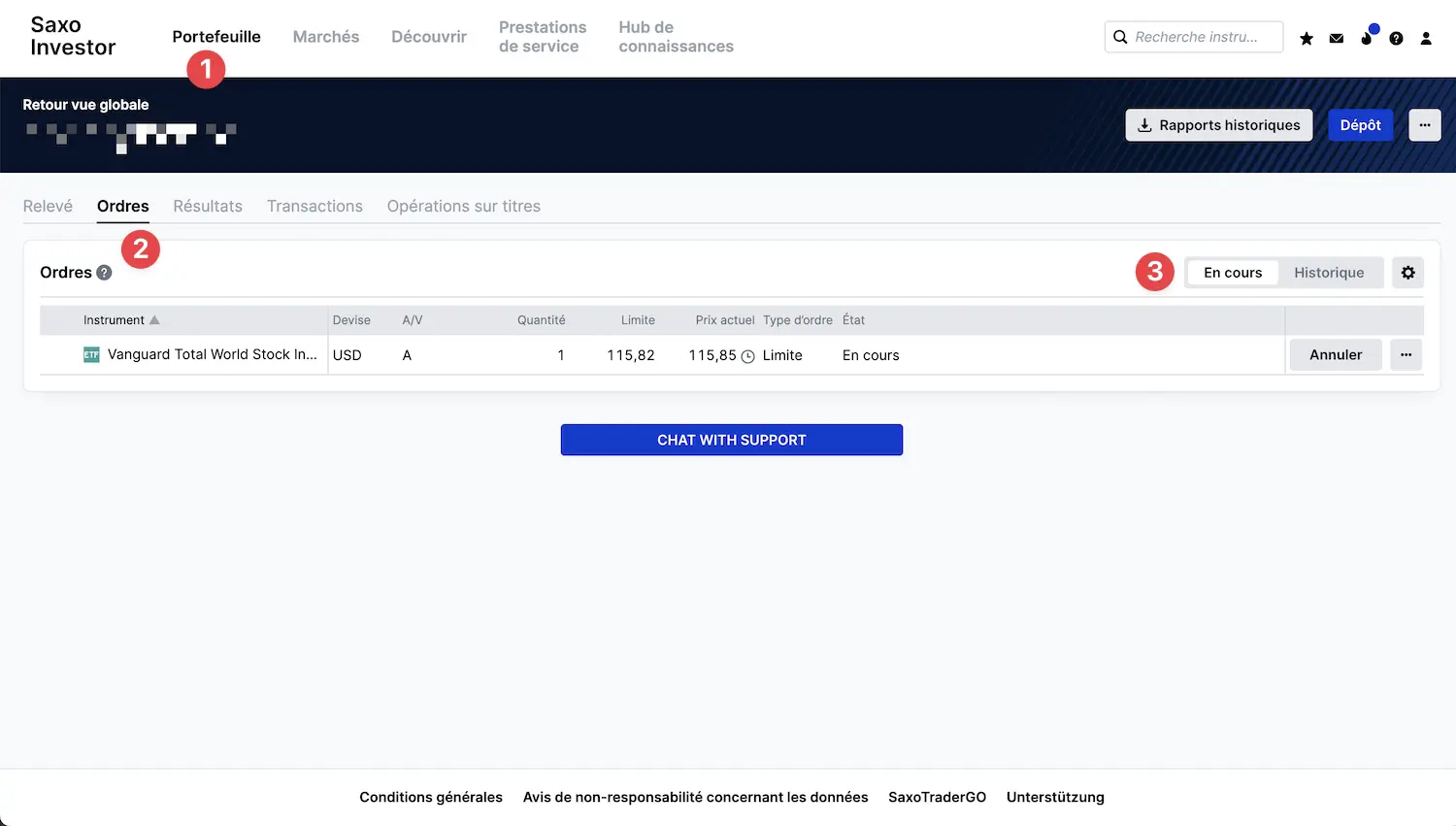Click the Devise column header
Screen dimensions: 1456x826
tap(351, 320)
